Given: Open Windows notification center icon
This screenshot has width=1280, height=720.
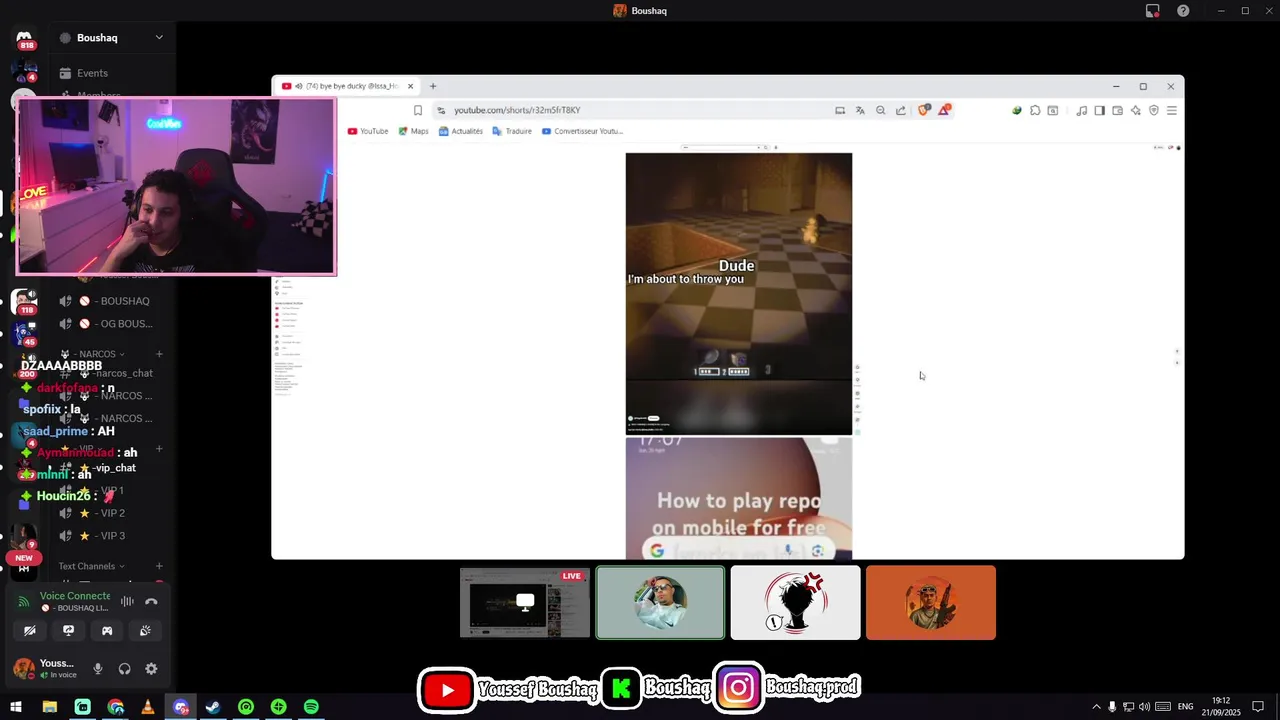Looking at the screenshot, I should pyautogui.click(x=1258, y=707).
